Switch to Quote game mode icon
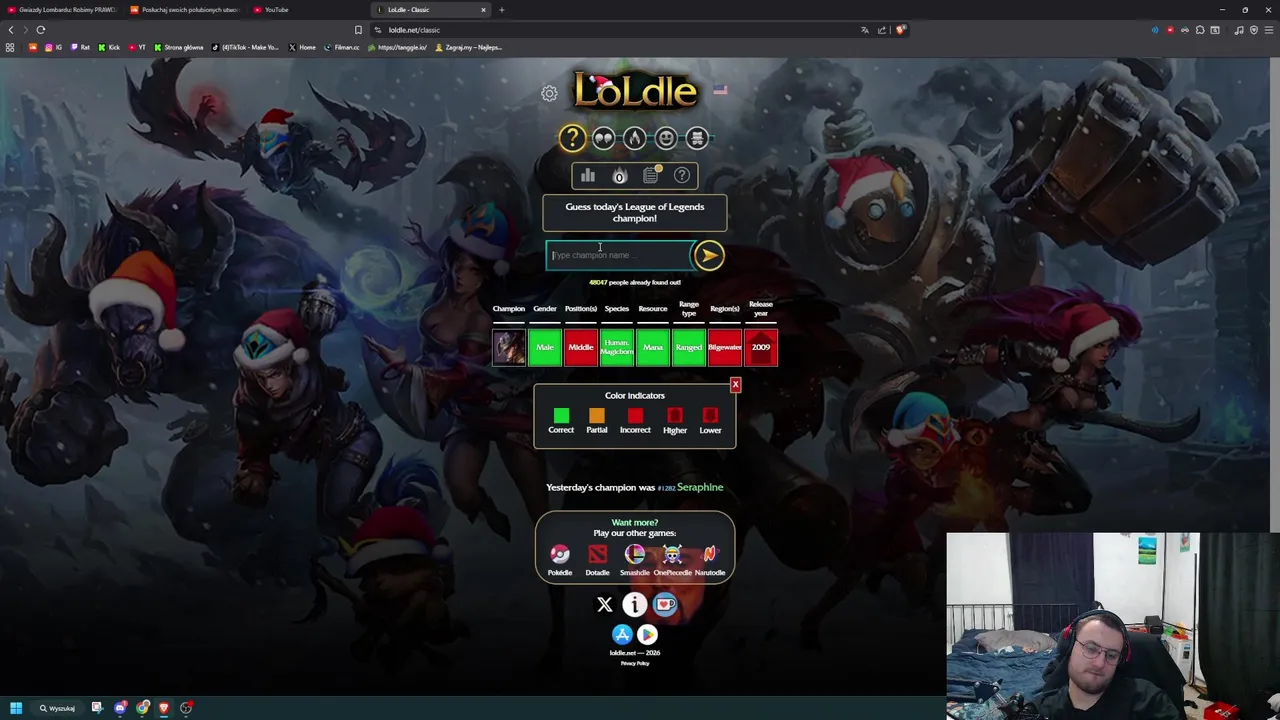Viewport: 1280px width, 720px height. 603,138
